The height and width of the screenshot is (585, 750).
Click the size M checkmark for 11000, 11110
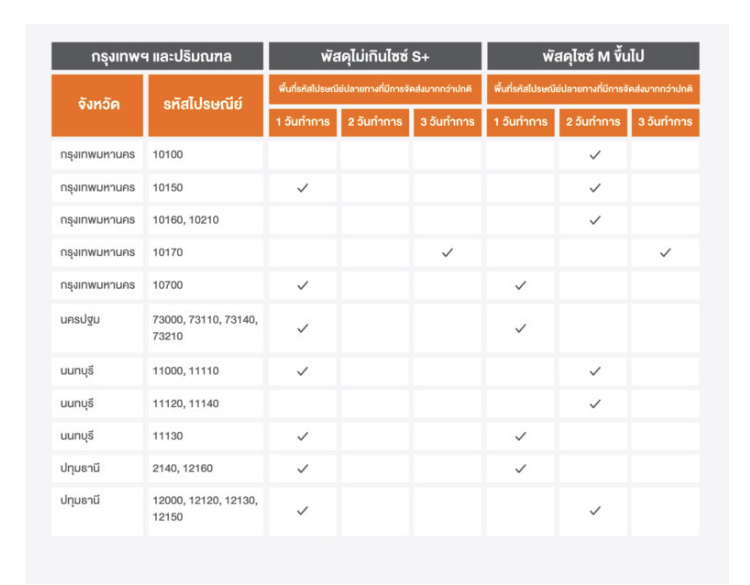[594, 371]
